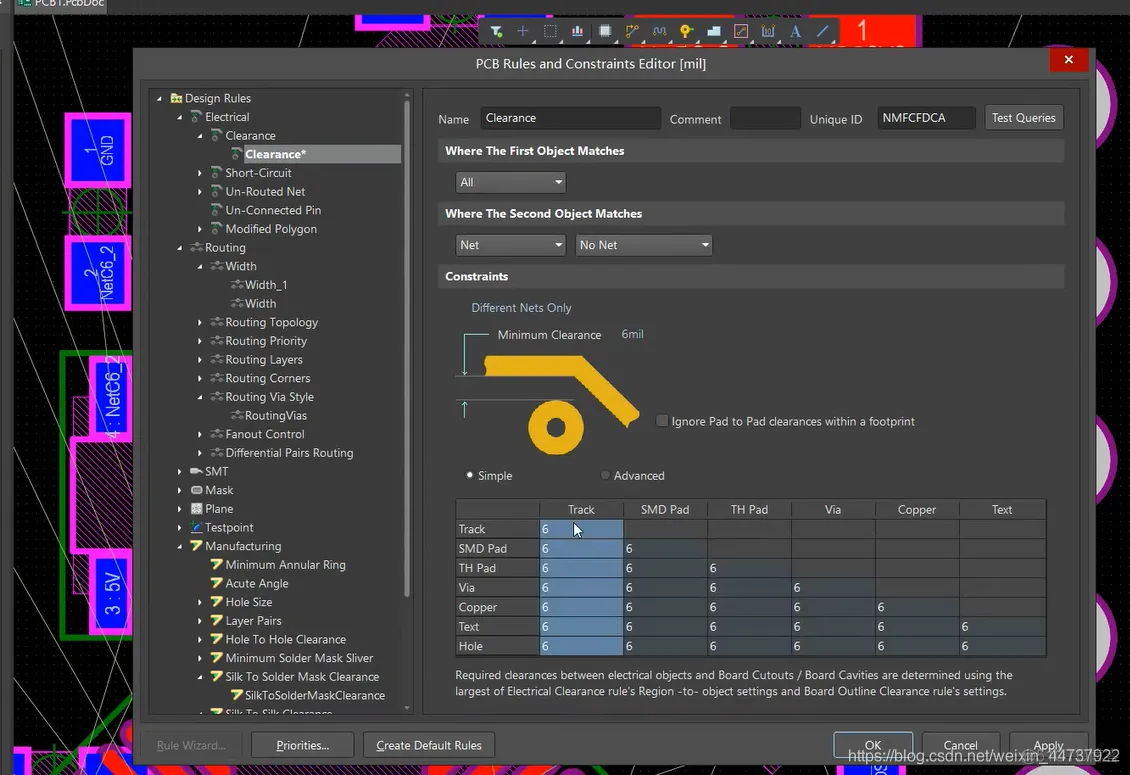Click the pink-framed route tool icon
Viewport: 1130px width, 775px height.
click(741, 31)
